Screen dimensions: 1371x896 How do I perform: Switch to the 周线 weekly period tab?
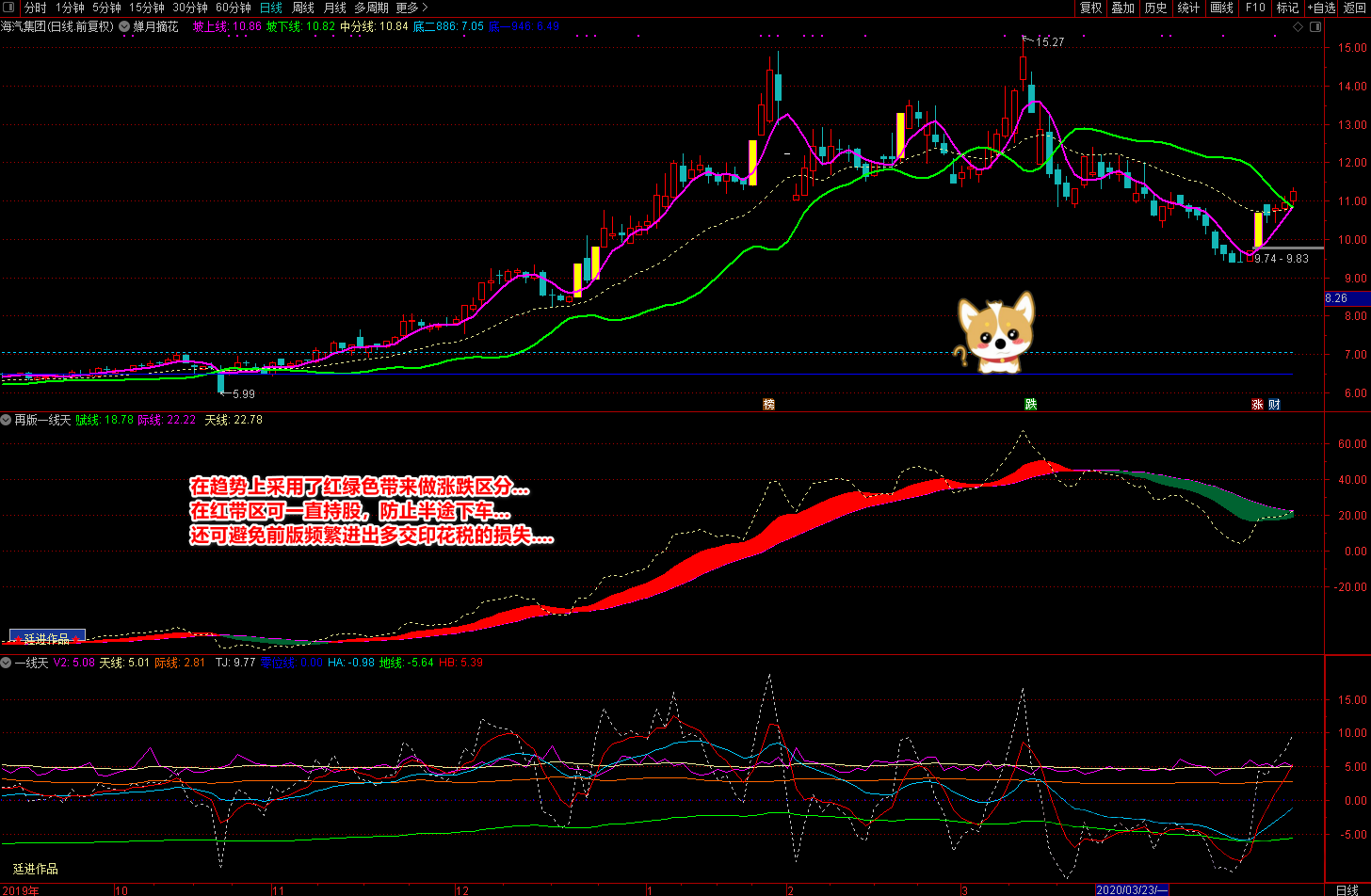[x=303, y=8]
